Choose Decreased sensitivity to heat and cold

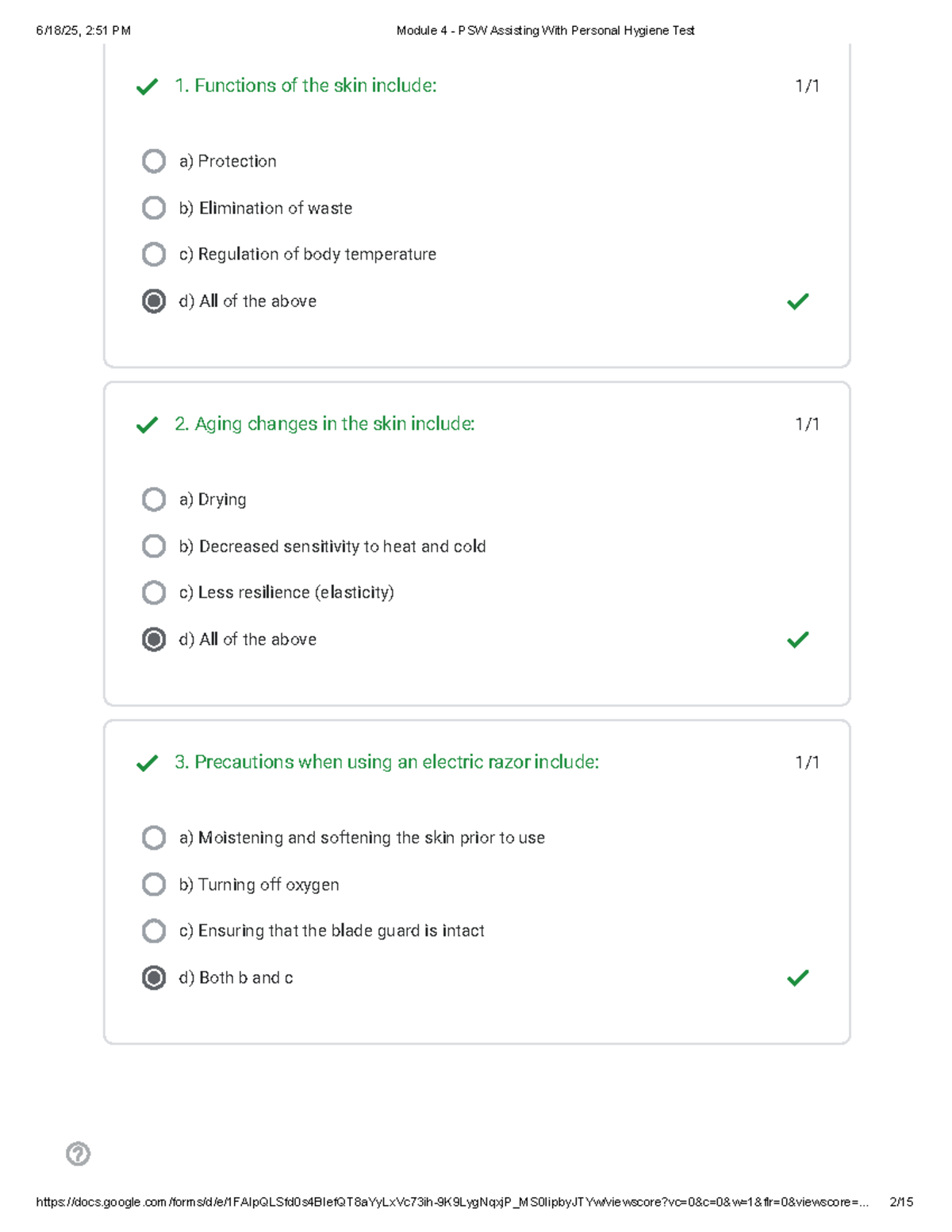154,547
